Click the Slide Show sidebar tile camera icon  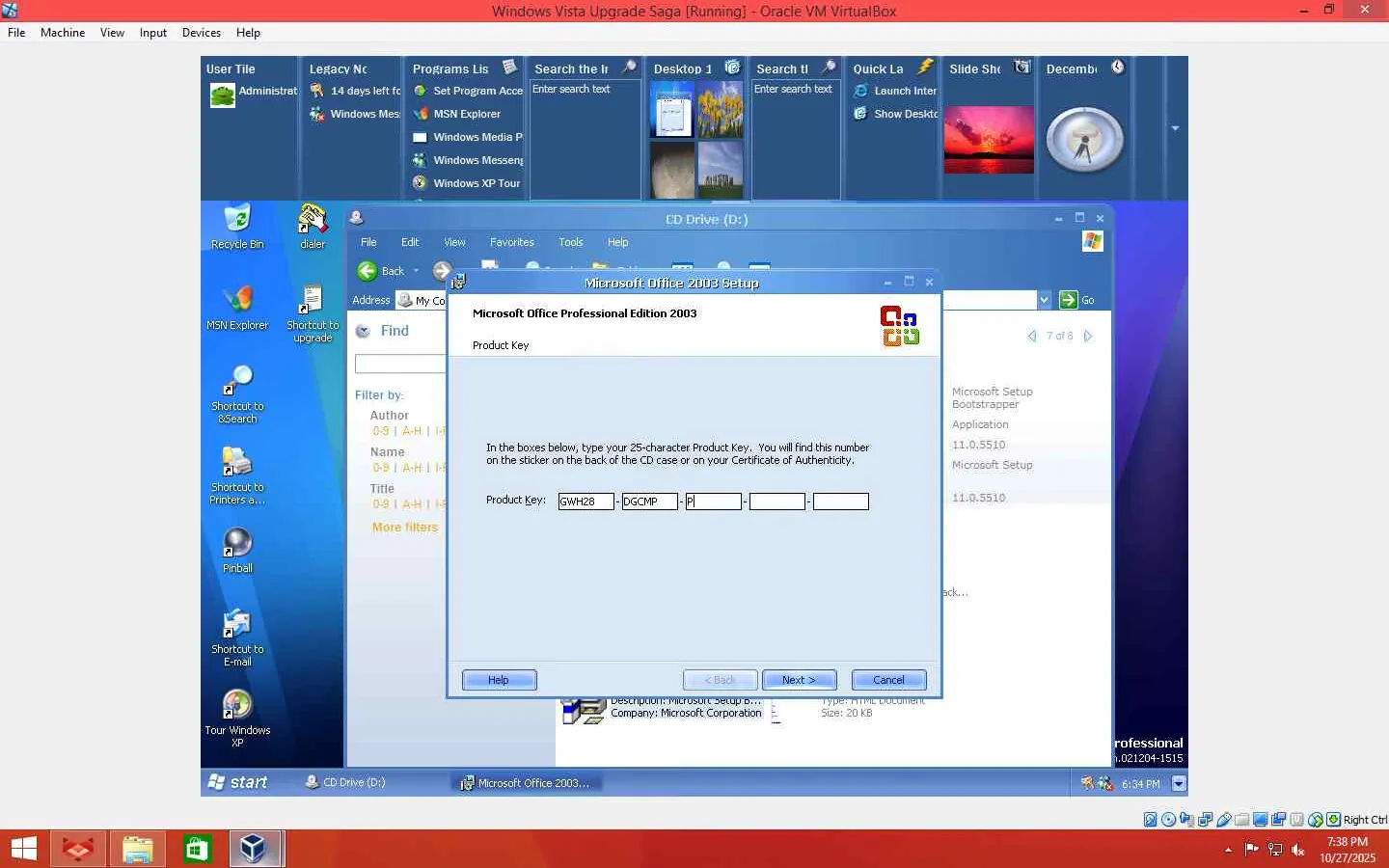pyautogui.click(x=1022, y=68)
